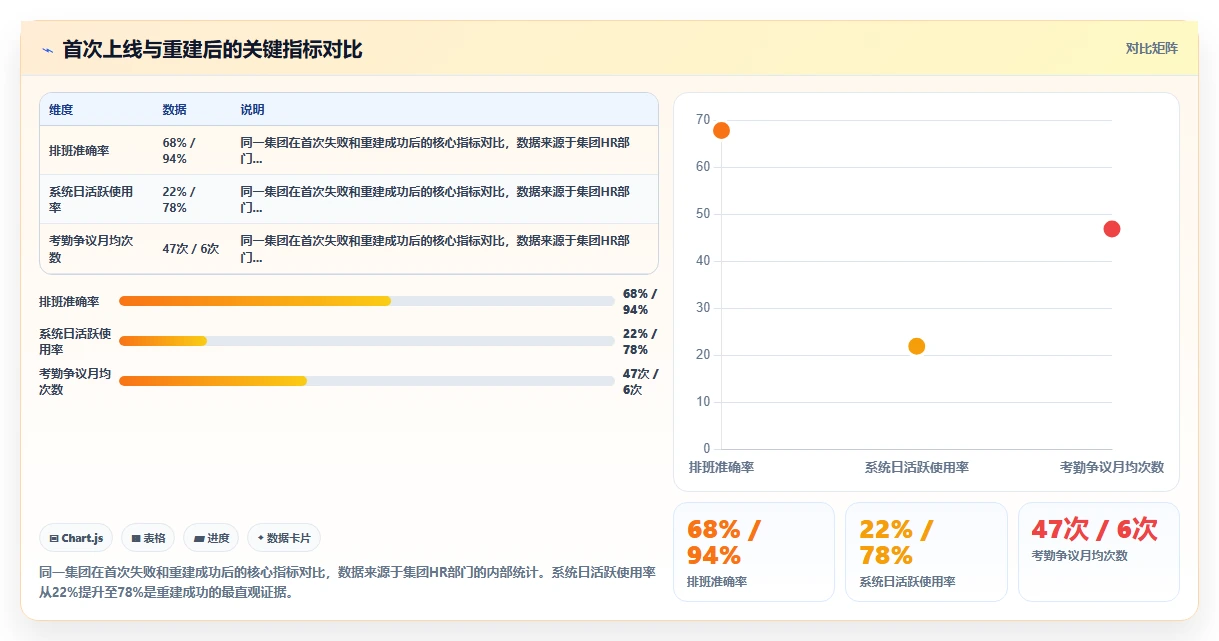The image size is (1219, 641).
Task: Click the 47次 / 6次 value beside the progress bar
Action: [x=640, y=381]
